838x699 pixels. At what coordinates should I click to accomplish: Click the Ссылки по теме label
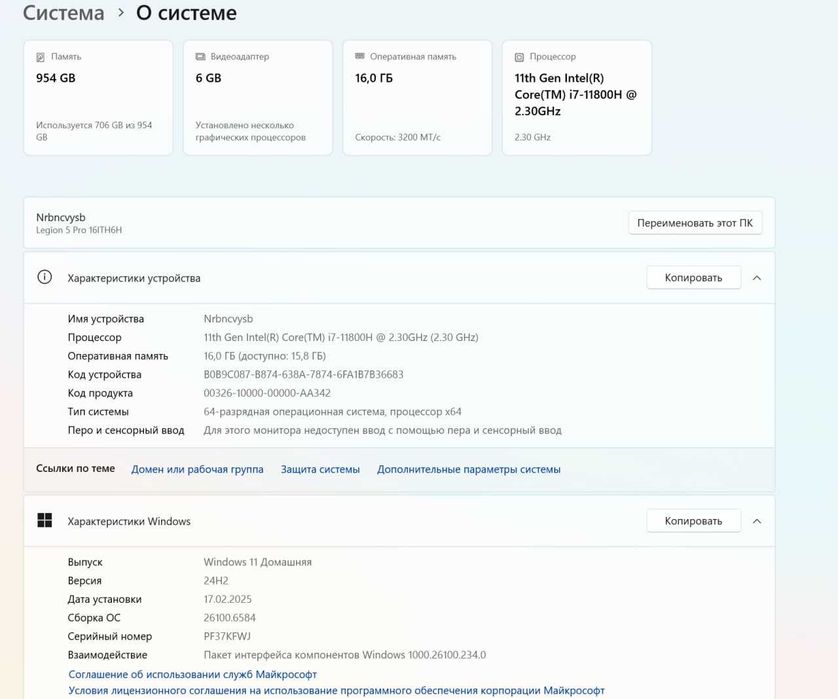coord(75,468)
